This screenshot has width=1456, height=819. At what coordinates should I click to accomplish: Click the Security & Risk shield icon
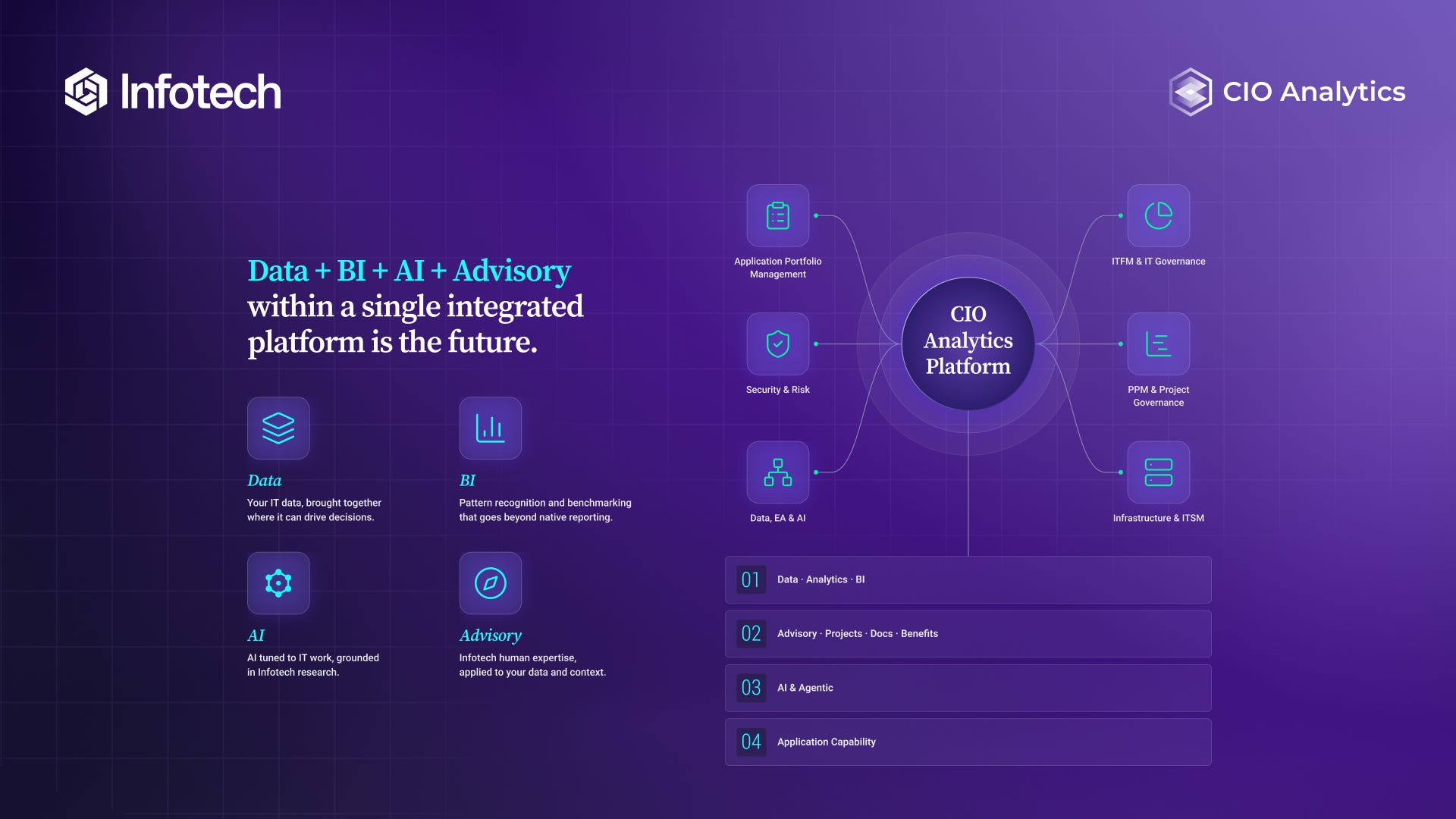pos(778,344)
